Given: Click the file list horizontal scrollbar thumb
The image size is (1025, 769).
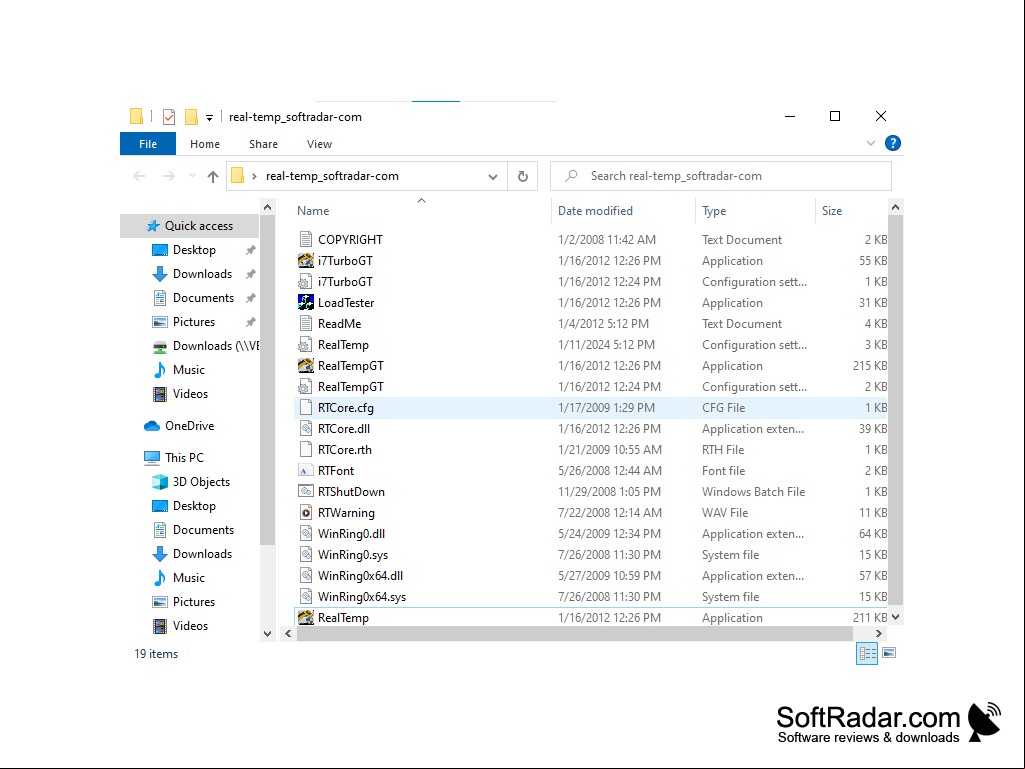Looking at the screenshot, I should click(575, 633).
